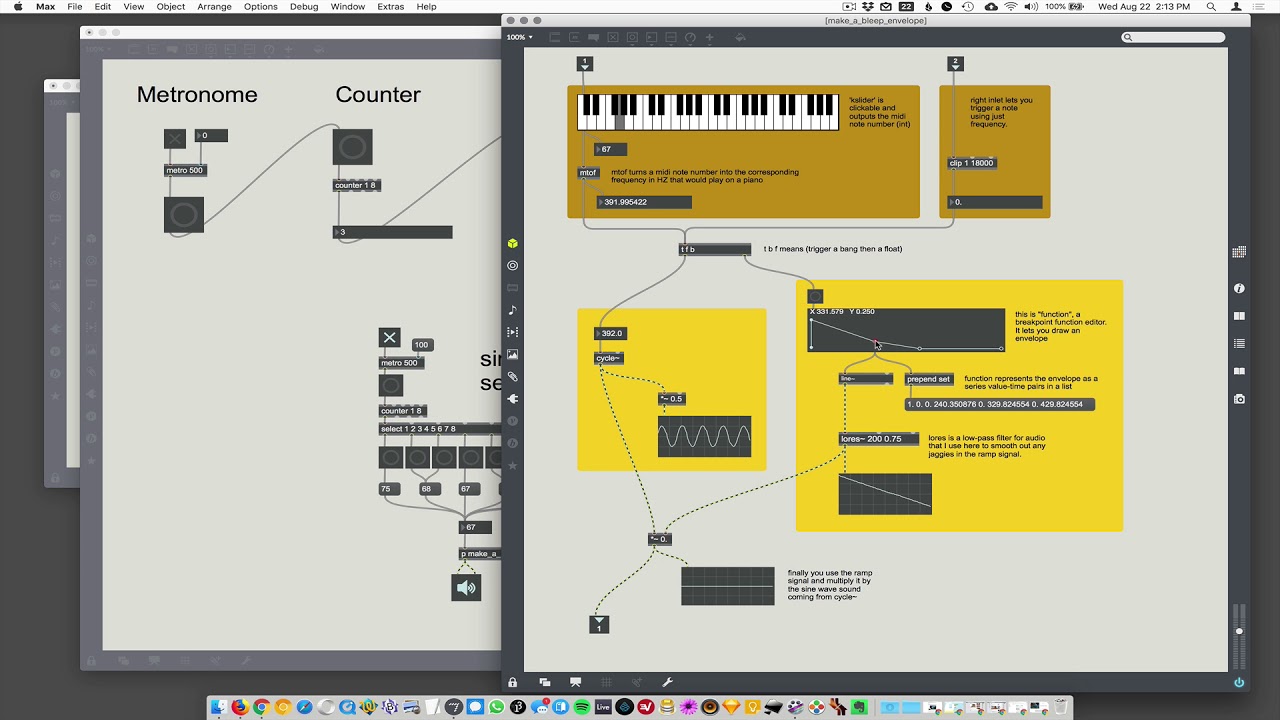Open WhatsApp from the Dock
This screenshot has width=1280, height=720.
(x=496, y=707)
